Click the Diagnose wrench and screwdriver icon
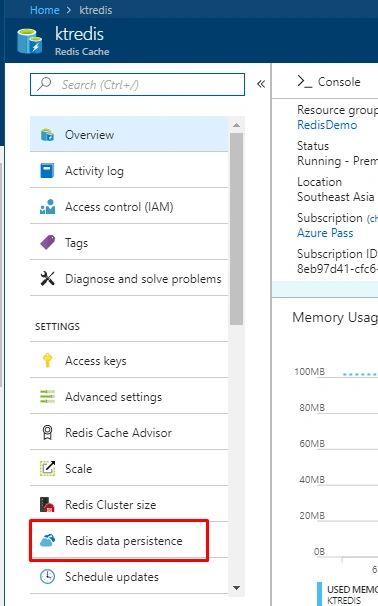The image size is (378, 606). pyautogui.click(x=48, y=278)
